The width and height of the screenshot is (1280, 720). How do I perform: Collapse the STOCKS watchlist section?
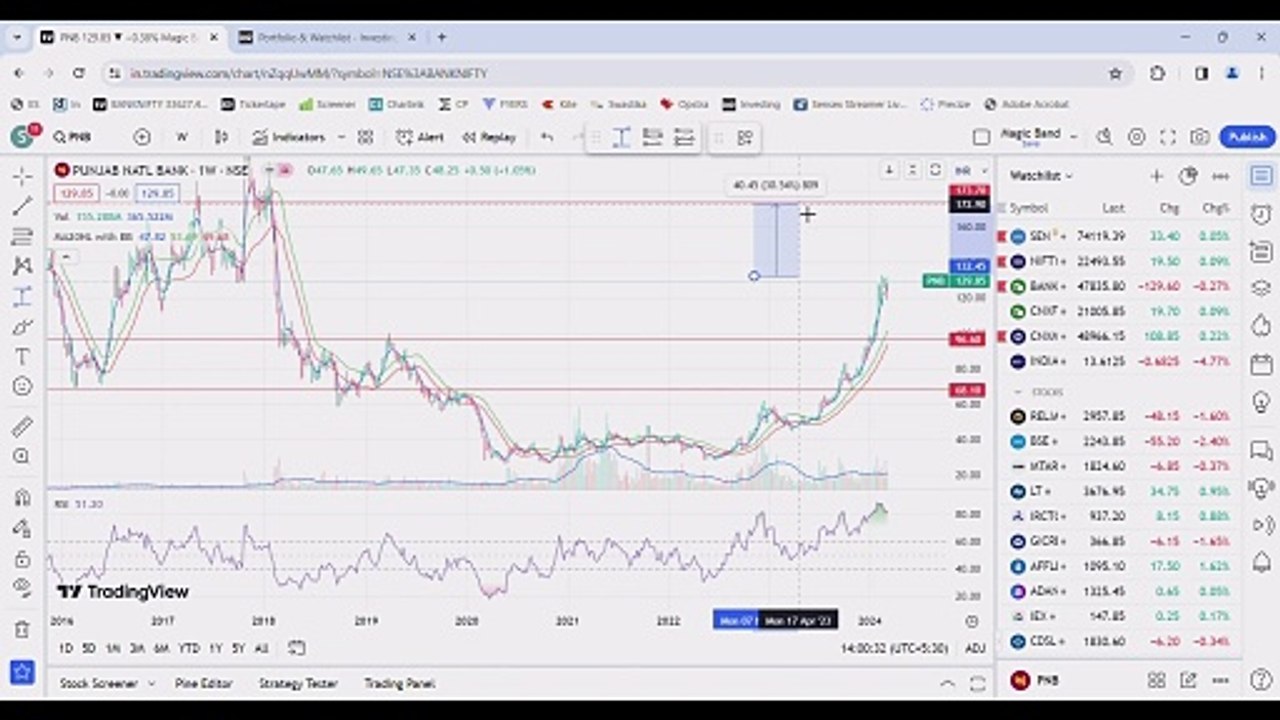point(1018,392)
